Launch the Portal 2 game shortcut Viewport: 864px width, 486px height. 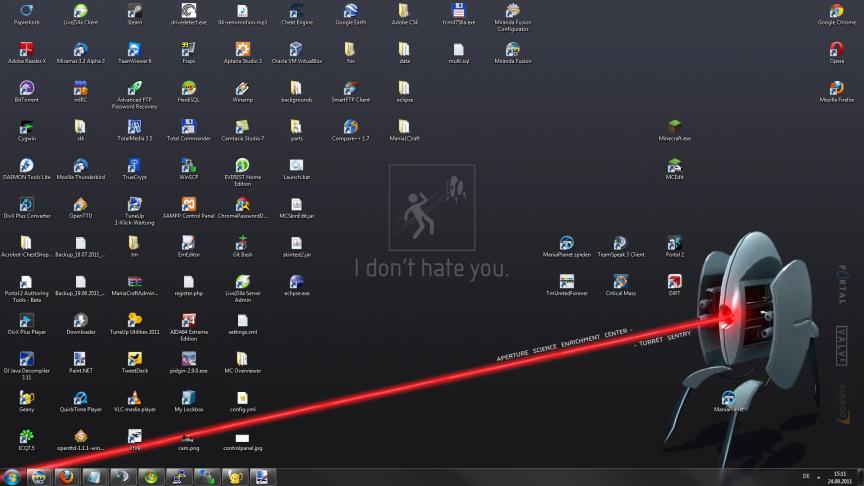[674, 246]
